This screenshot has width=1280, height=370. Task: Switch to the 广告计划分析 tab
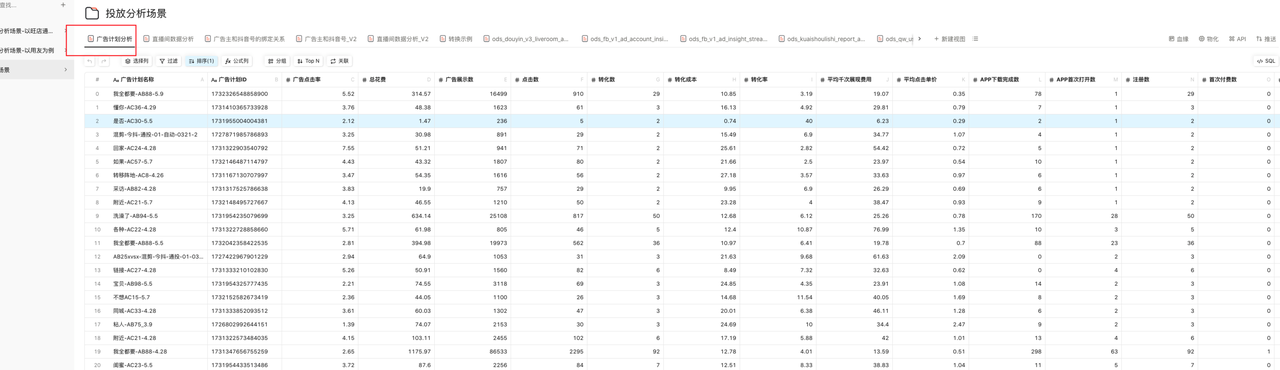point(110,39)
